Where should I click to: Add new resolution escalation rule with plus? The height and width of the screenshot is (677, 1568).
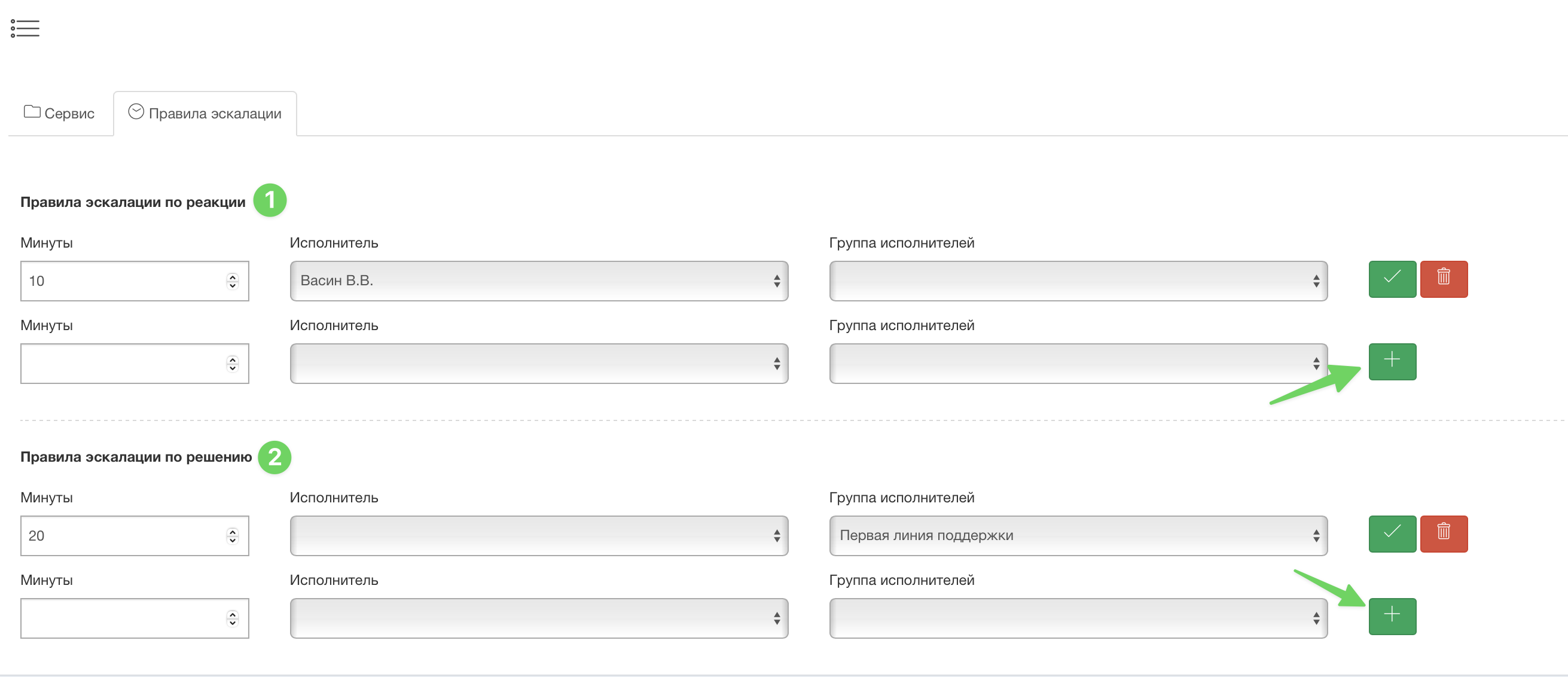tap(1392, 615)
